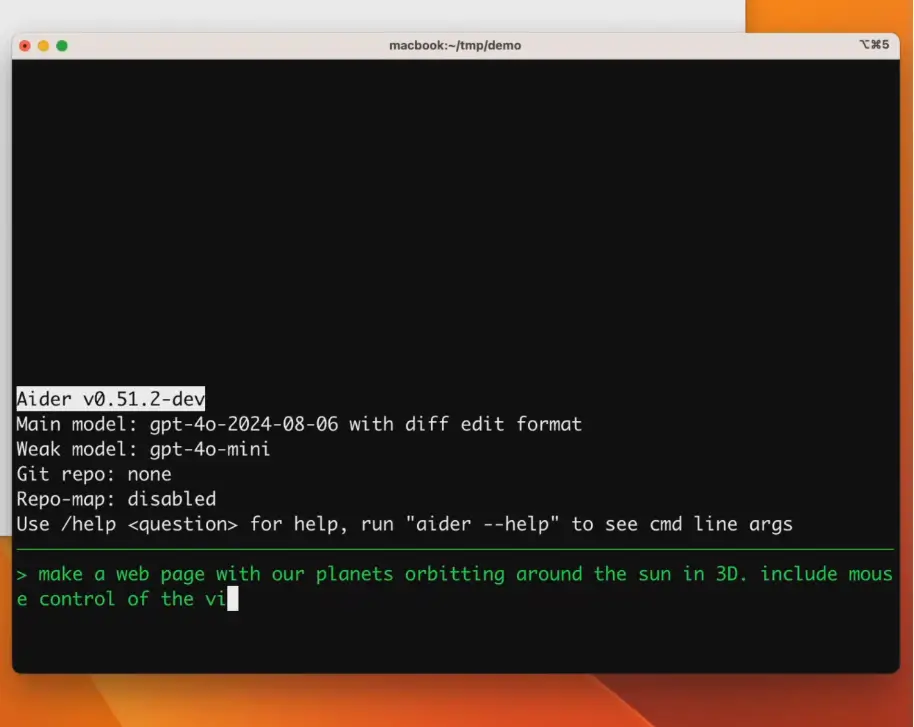Click the 'Git repo: none' line
This screenshot has height=727, width=914.
pyautogui.click(x=94, y=474)
